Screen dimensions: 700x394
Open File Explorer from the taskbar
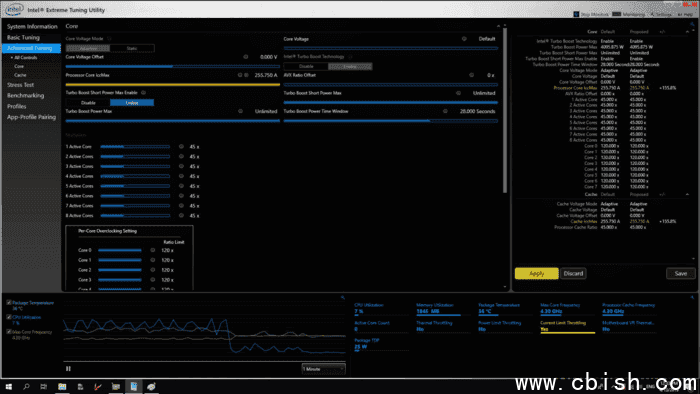[x=62, y=386]
